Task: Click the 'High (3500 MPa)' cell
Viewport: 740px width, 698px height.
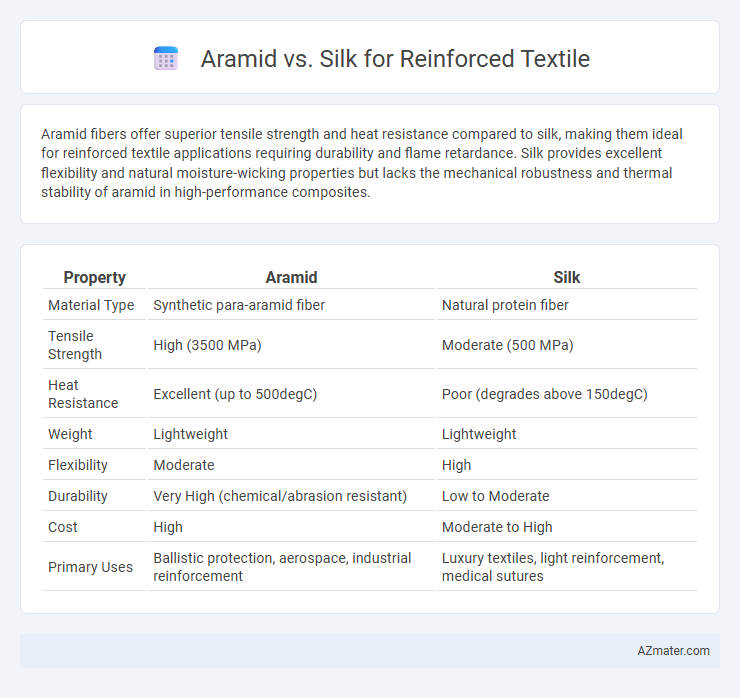Action: pos(207,345)
